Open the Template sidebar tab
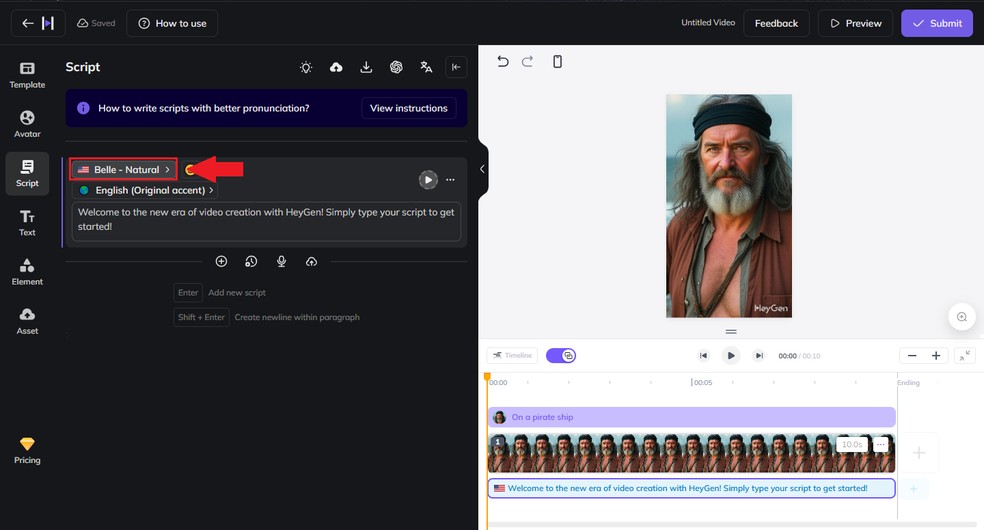Image resolution: width=984 pixels, height=530 pixels. point(27,75)
